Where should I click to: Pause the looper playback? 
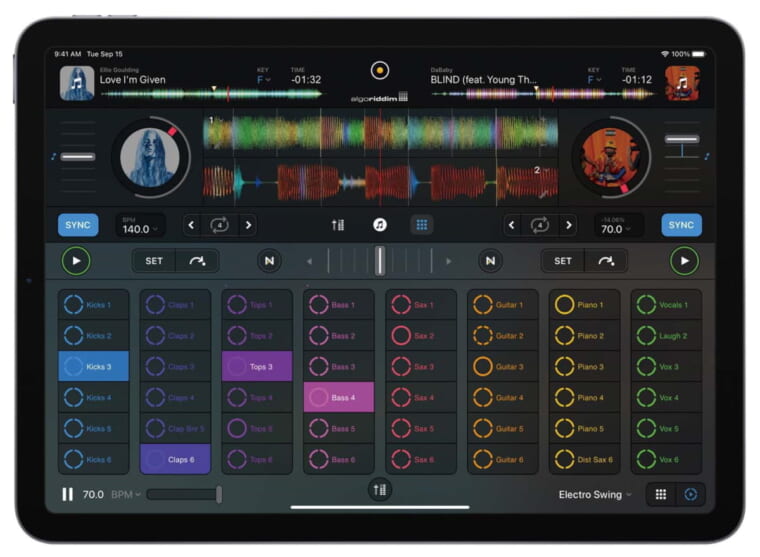coord(67,494)
